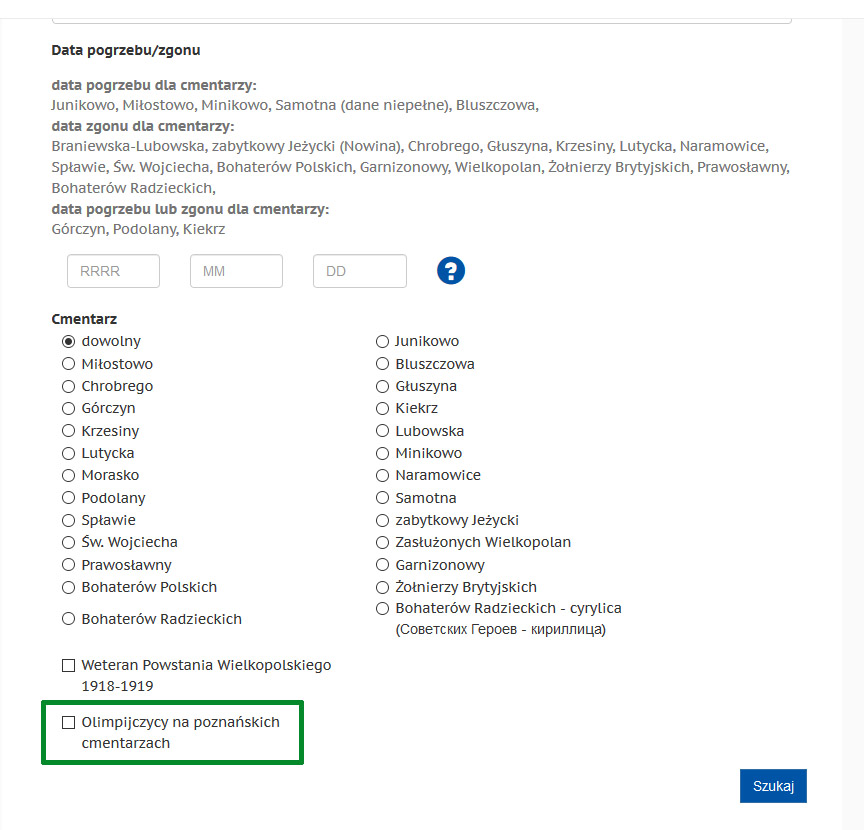Focus the DD day input field

tap(360, 271)
